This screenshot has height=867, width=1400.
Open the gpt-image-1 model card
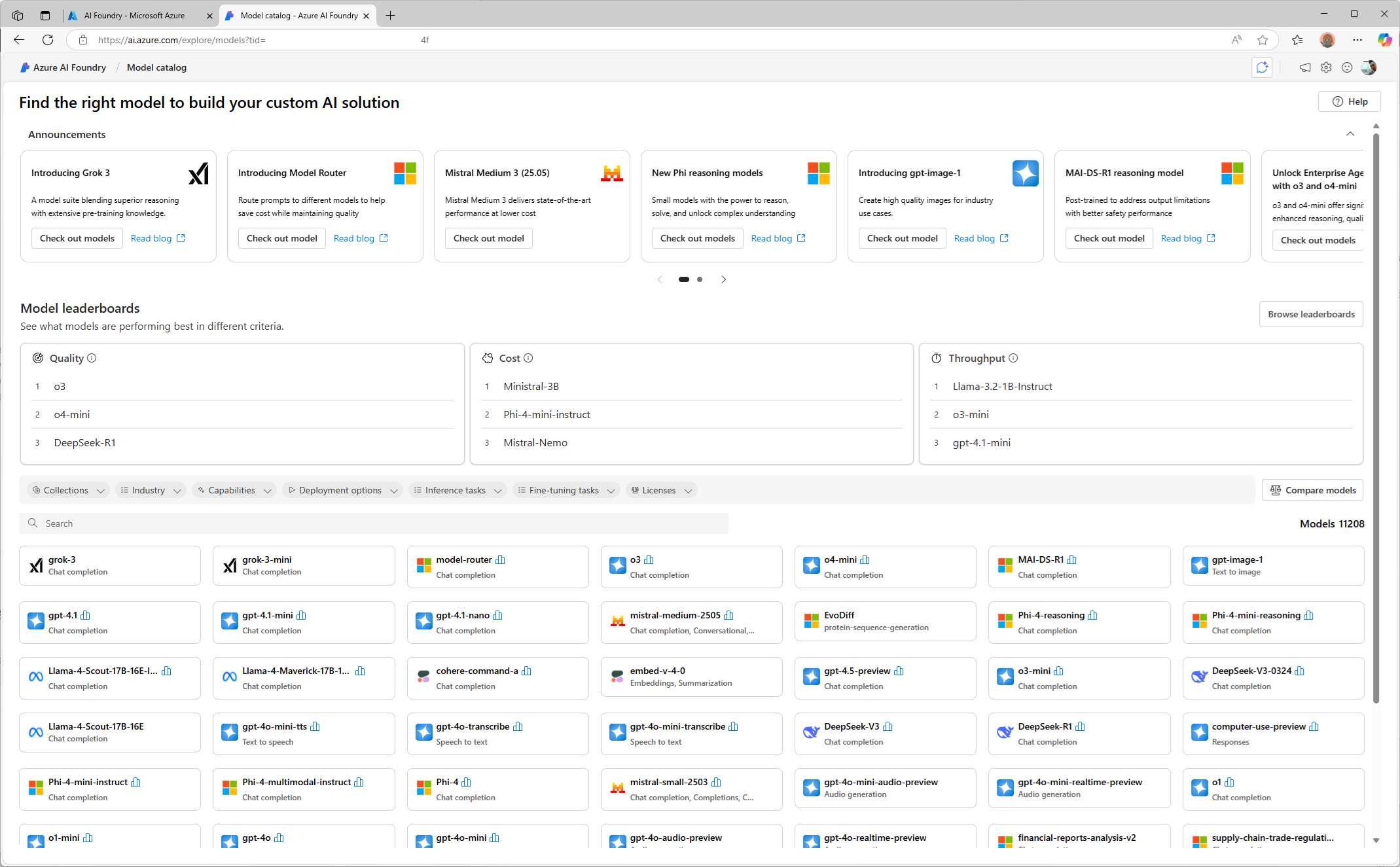1273,565
